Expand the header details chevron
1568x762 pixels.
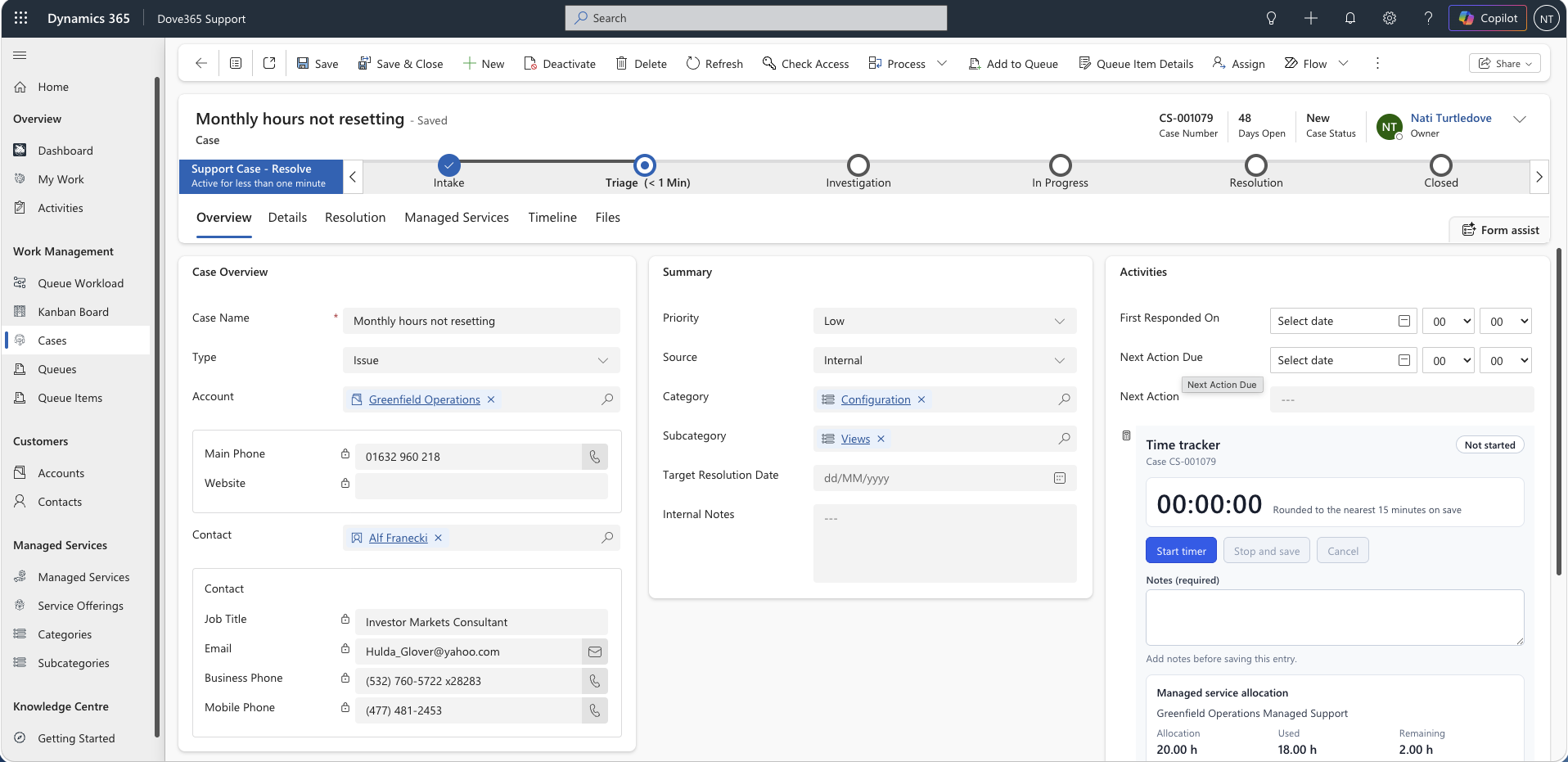click(1520, 119)
